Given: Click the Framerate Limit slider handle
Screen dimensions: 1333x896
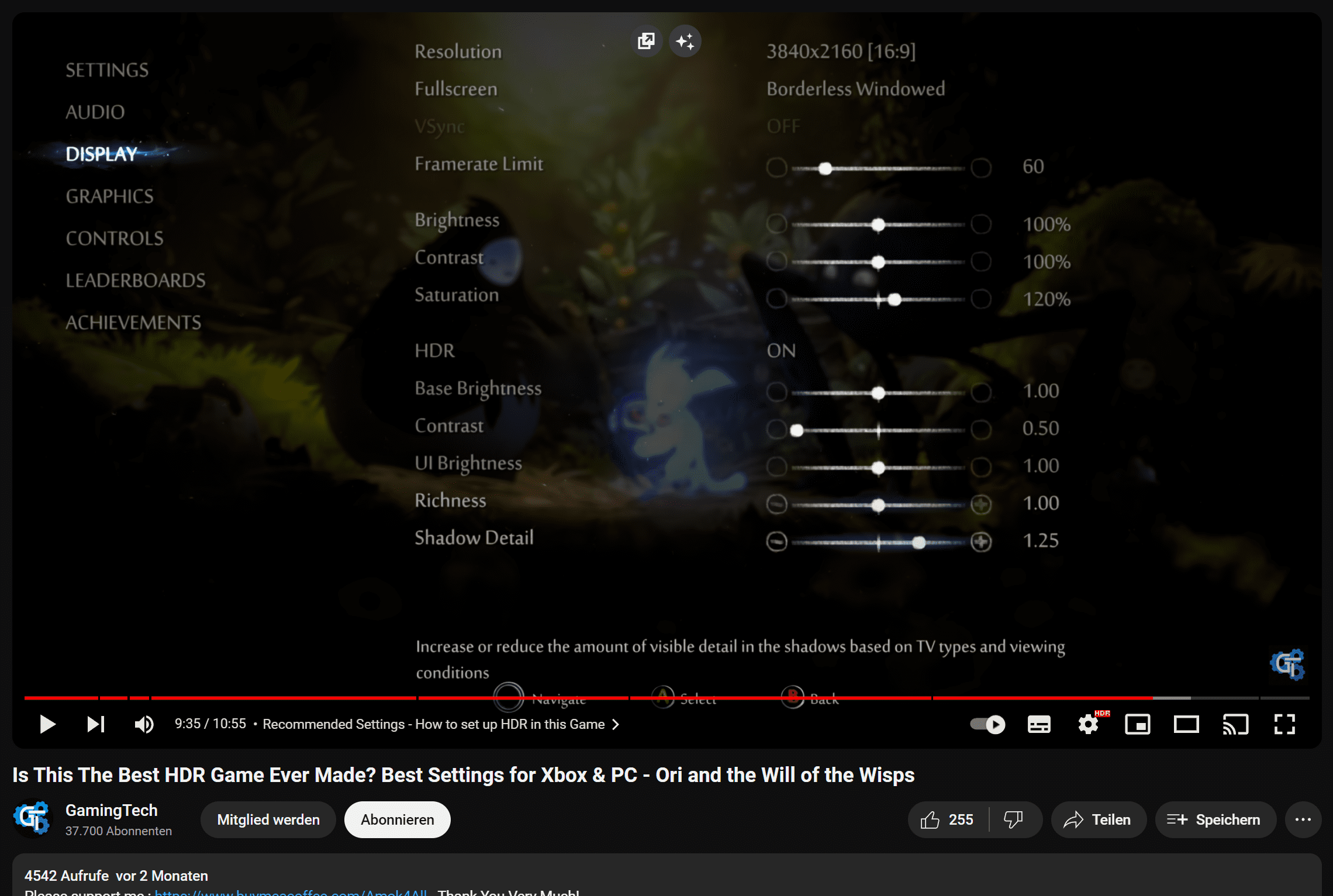Looking at the screenshot, I should [x=825, y=169].
